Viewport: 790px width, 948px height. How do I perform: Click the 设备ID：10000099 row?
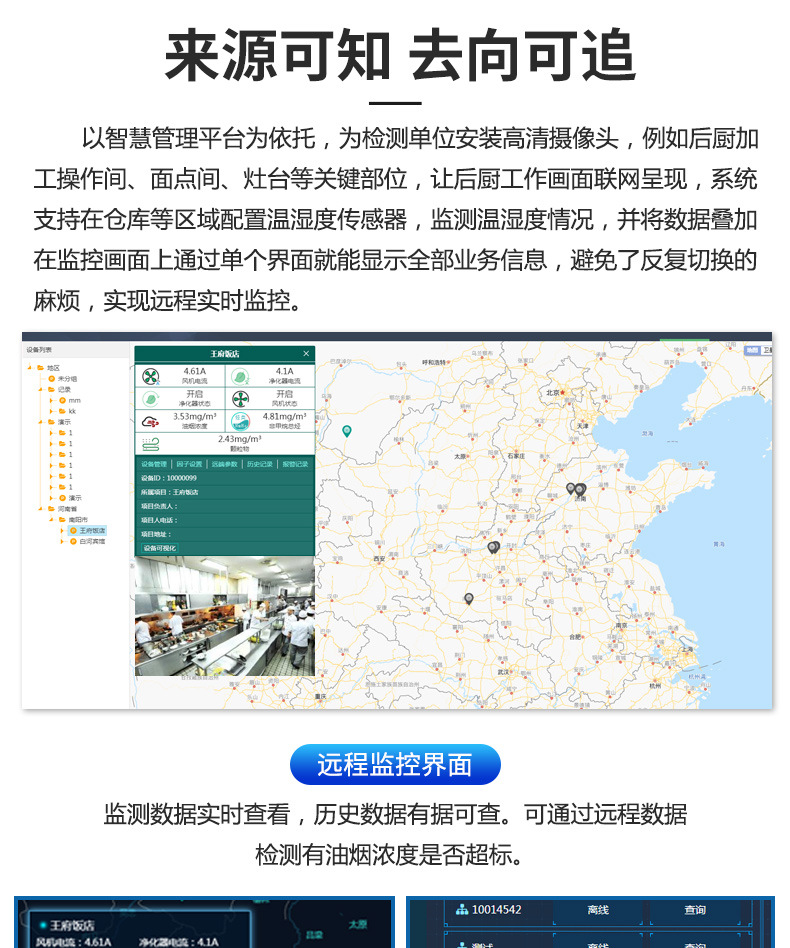[224, 478]
